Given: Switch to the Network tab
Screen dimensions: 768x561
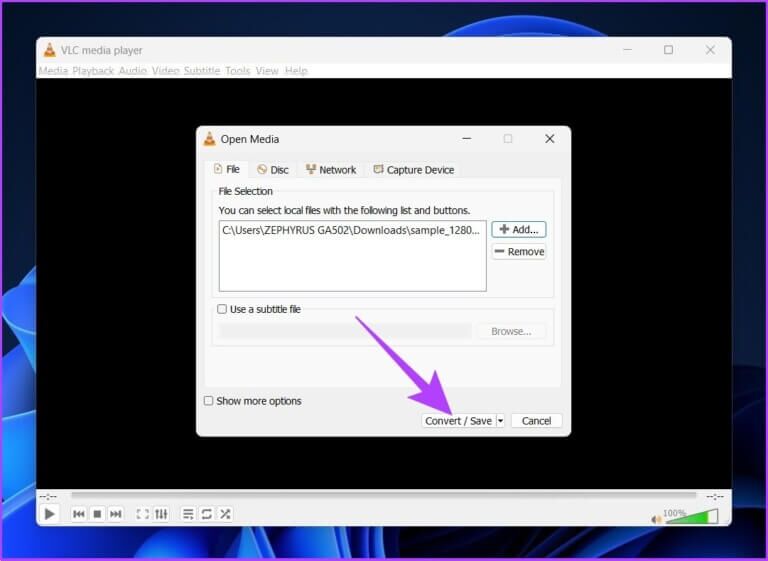Looking at the screenshot, I should (x=331, y=170).
